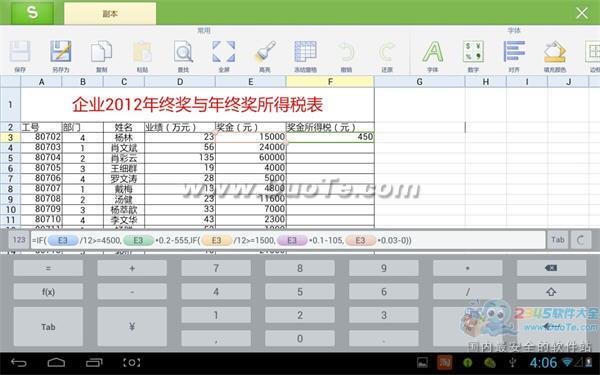
Task: Tap the Paste (粘贴) clipboard icon
Action: tap(142, 52)
